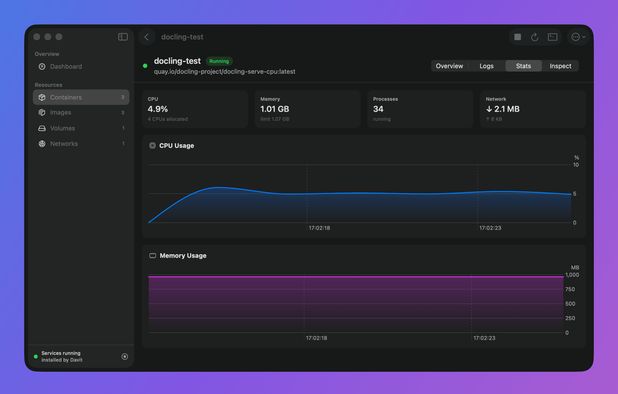Open the Dashboard in the sidebar

point(81,67)
